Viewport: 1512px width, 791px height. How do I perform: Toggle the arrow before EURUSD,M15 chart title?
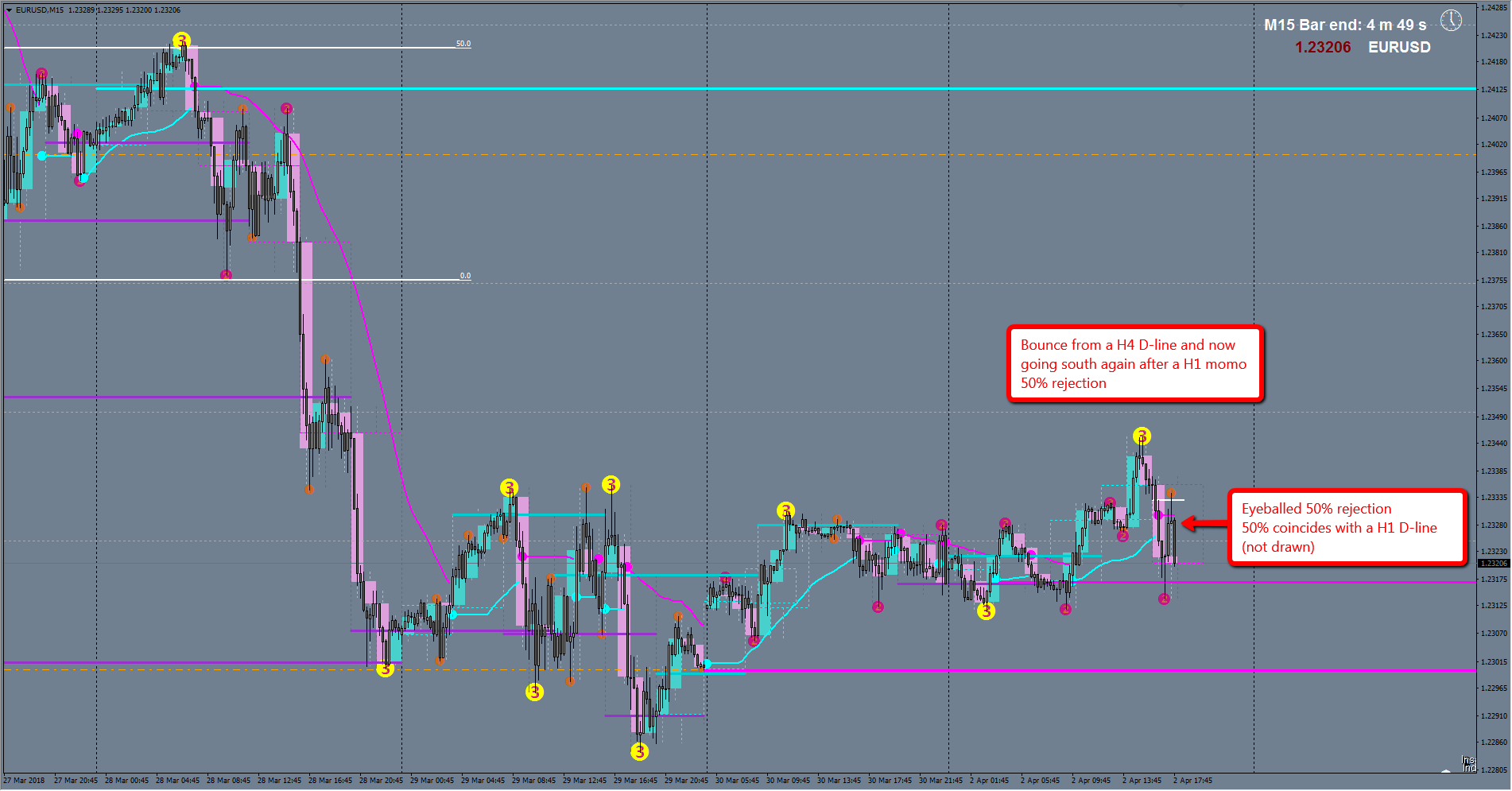(9, 10)
